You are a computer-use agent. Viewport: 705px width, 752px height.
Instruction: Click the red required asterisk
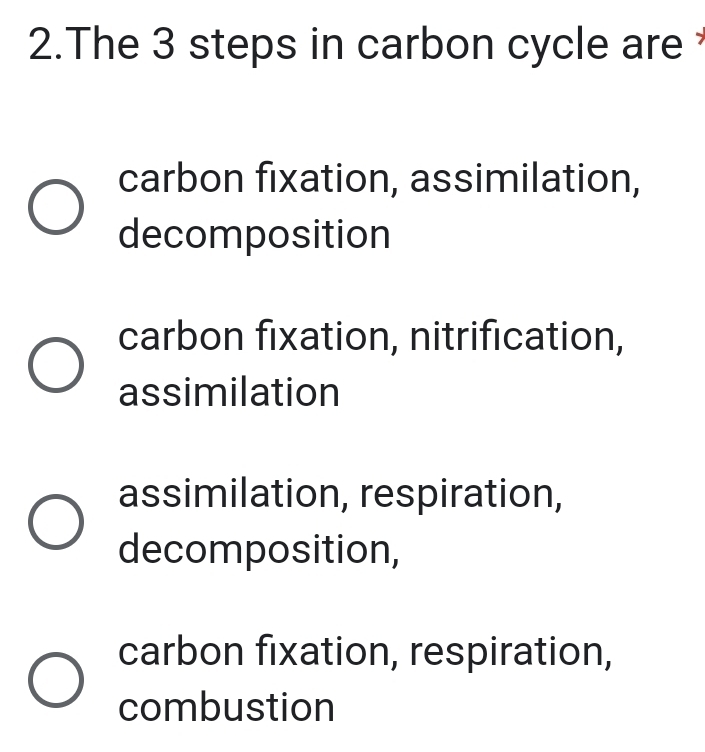click(x=700, y=36)
